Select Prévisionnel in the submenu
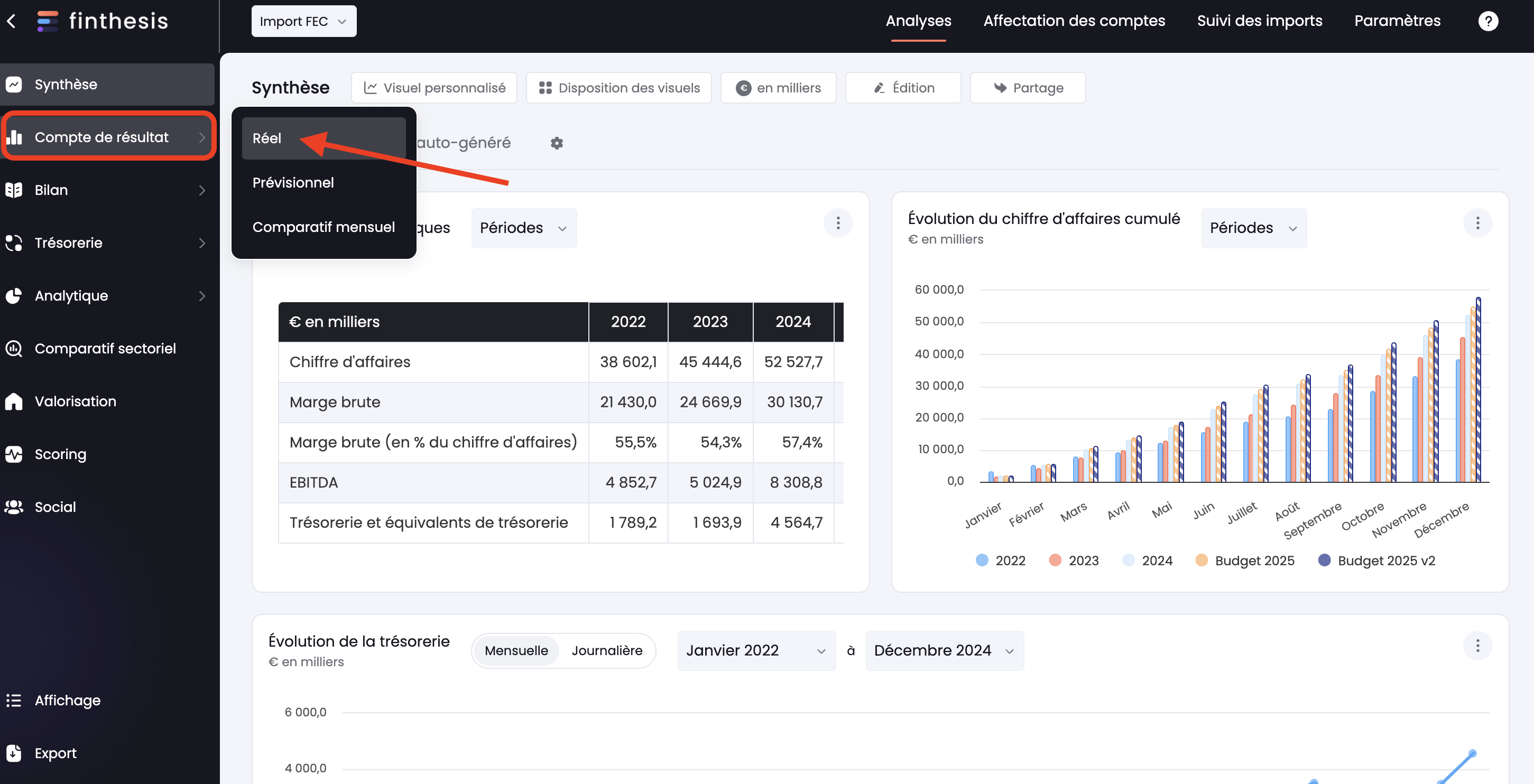Image resolution: width=1534 pixels, height=784 pixels. (324, 183)
